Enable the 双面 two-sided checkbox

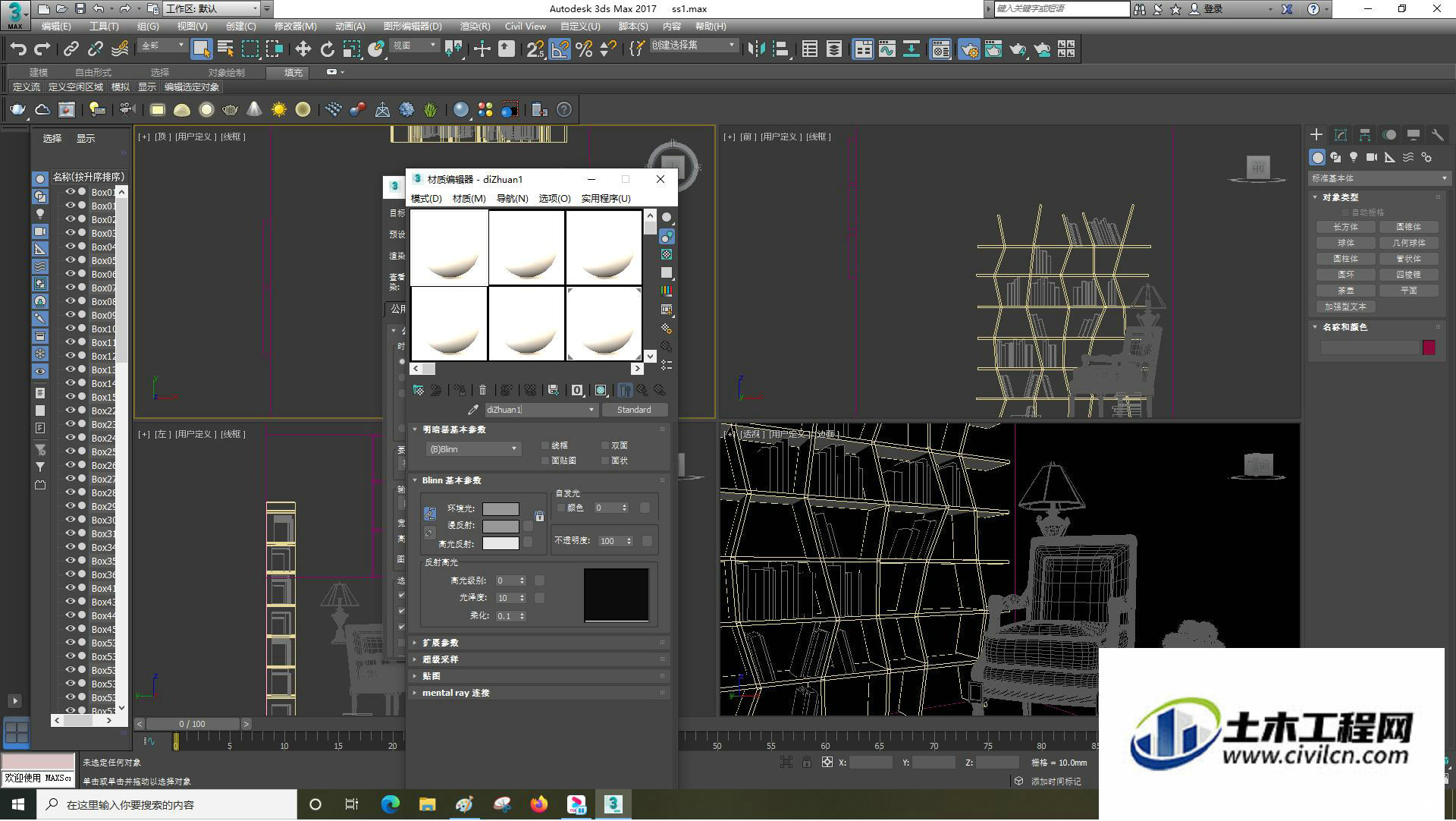point(605,446)
